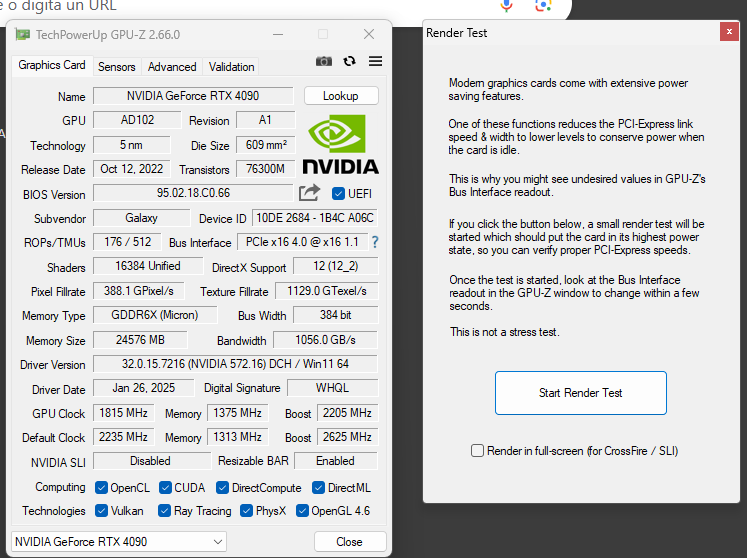Open the Validation tab
The height and width of the screenshot is (558, 747).
pos(232,67)
